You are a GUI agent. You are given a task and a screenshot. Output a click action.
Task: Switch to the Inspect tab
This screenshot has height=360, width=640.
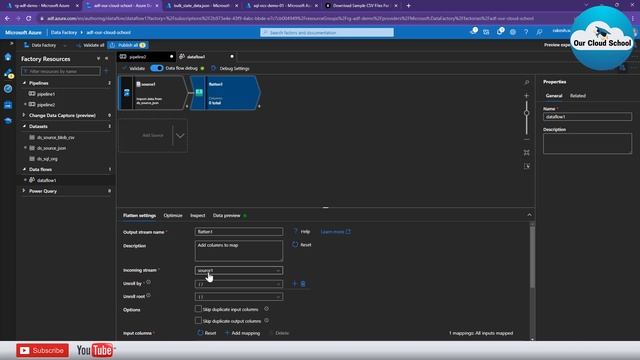click(x=198, y=216)
